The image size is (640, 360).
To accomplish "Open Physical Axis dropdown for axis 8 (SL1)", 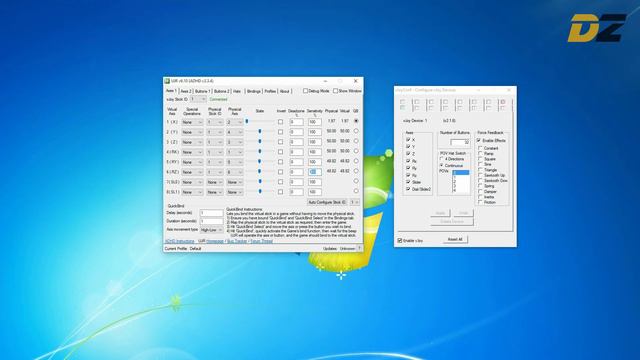I will coord(235,192).
